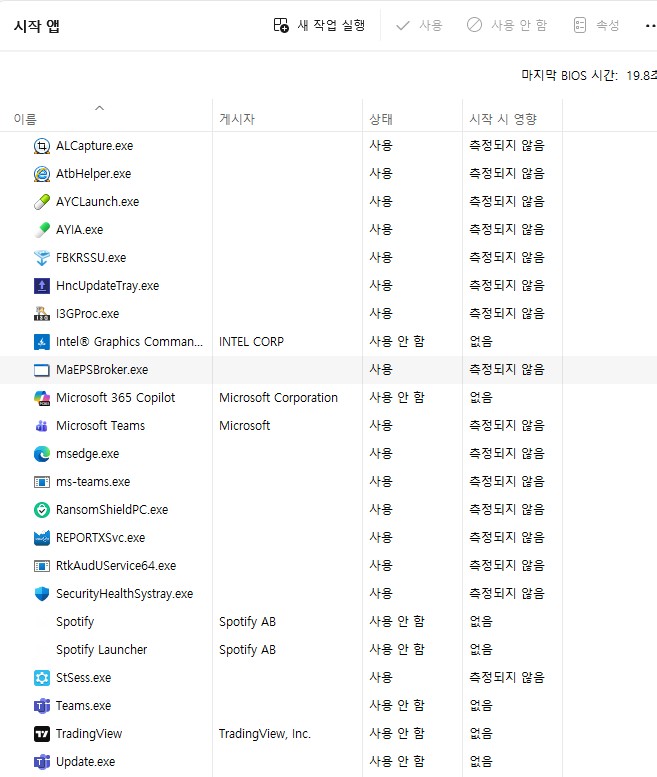
Task: Sort by 시작 시 영향 column header
Action: [x=503, y=119]
